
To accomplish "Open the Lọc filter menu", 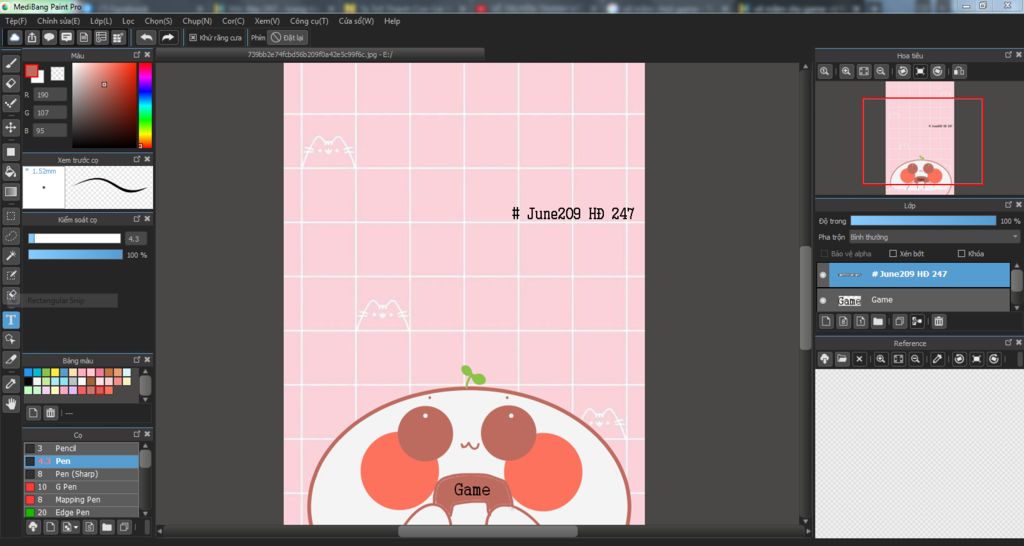I will click(x=129, y=21).
